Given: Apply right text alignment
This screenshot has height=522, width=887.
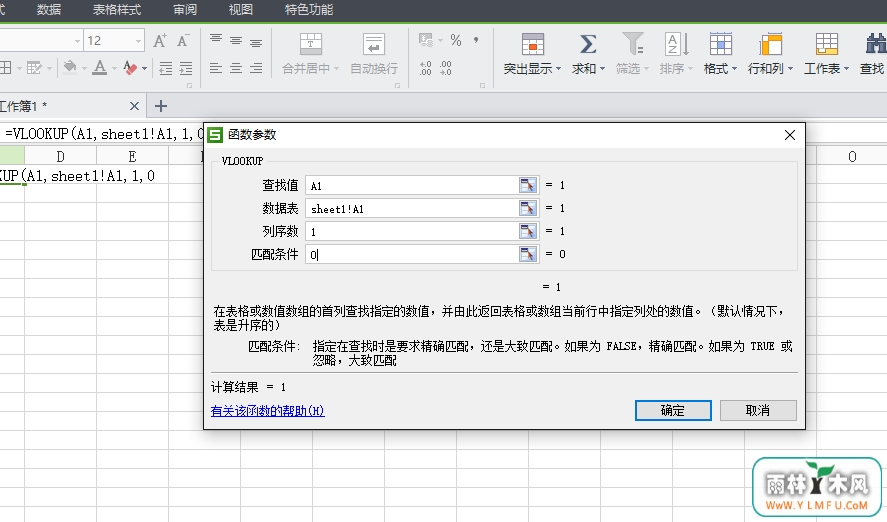Looking at the screenshot, I should click(x=256, y=68).
